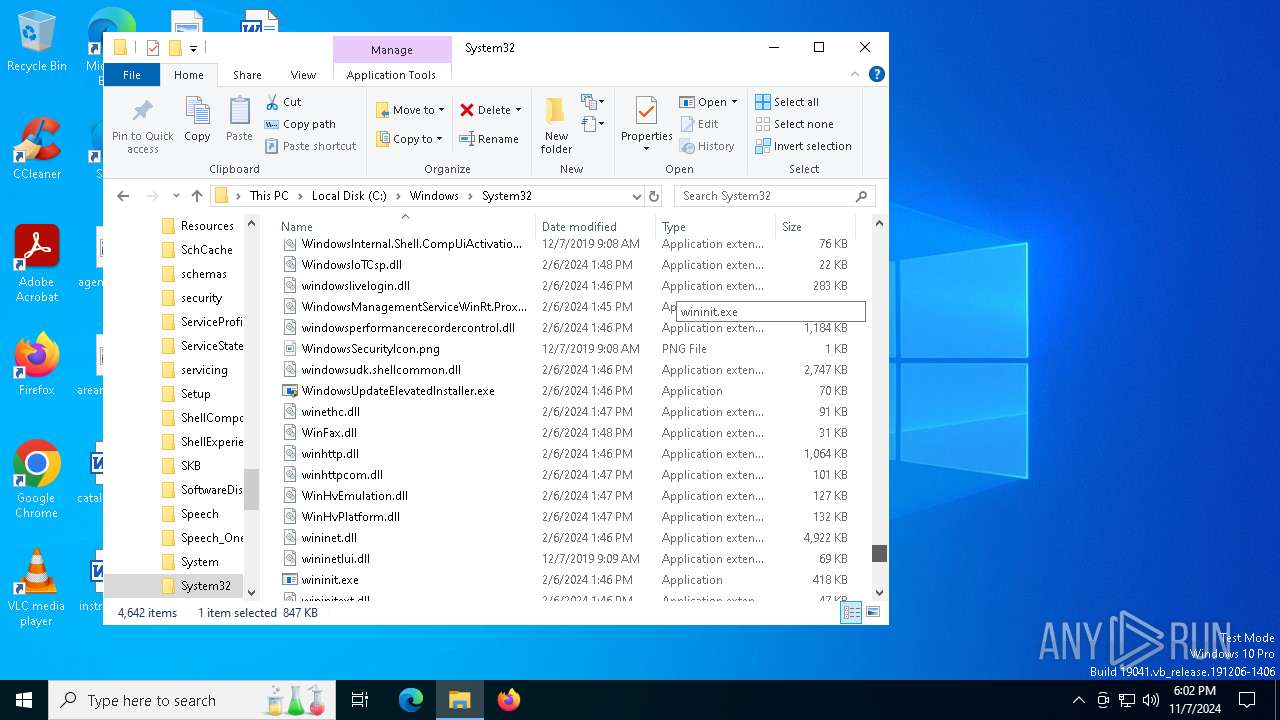
Task: Click Pin to Quick access icon
Action: pyautogui.click(x=142, y=126)
